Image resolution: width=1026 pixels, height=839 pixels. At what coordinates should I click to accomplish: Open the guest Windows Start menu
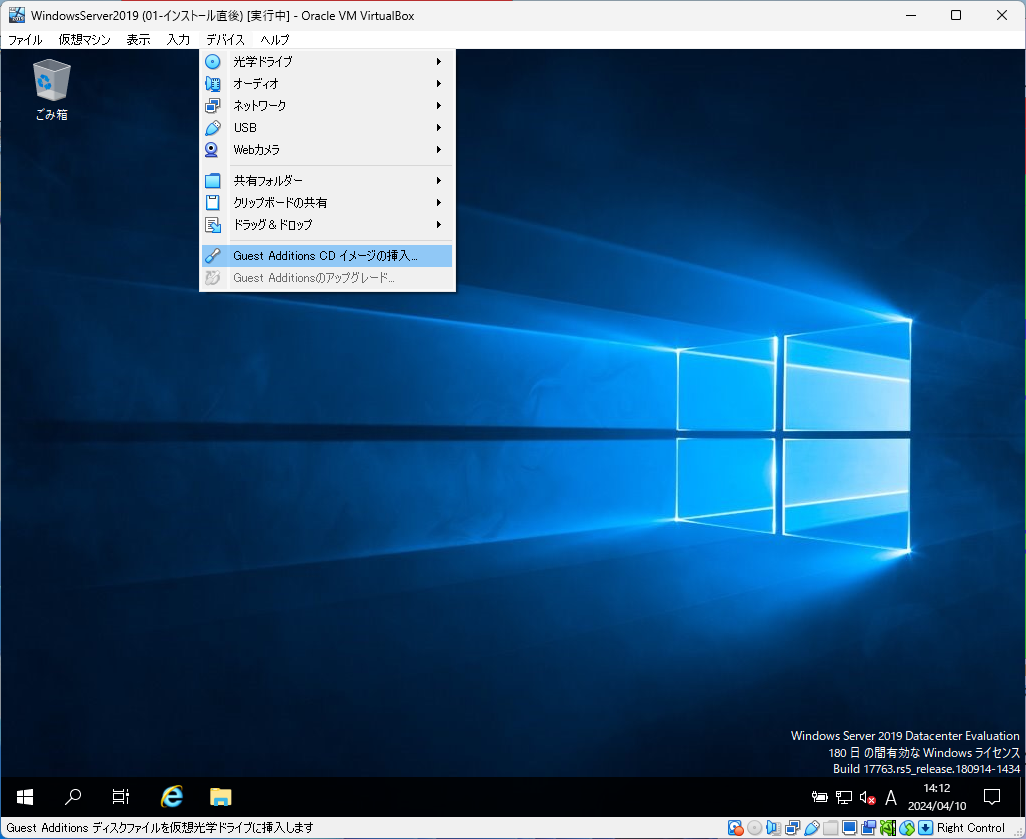tap(25, 796)
